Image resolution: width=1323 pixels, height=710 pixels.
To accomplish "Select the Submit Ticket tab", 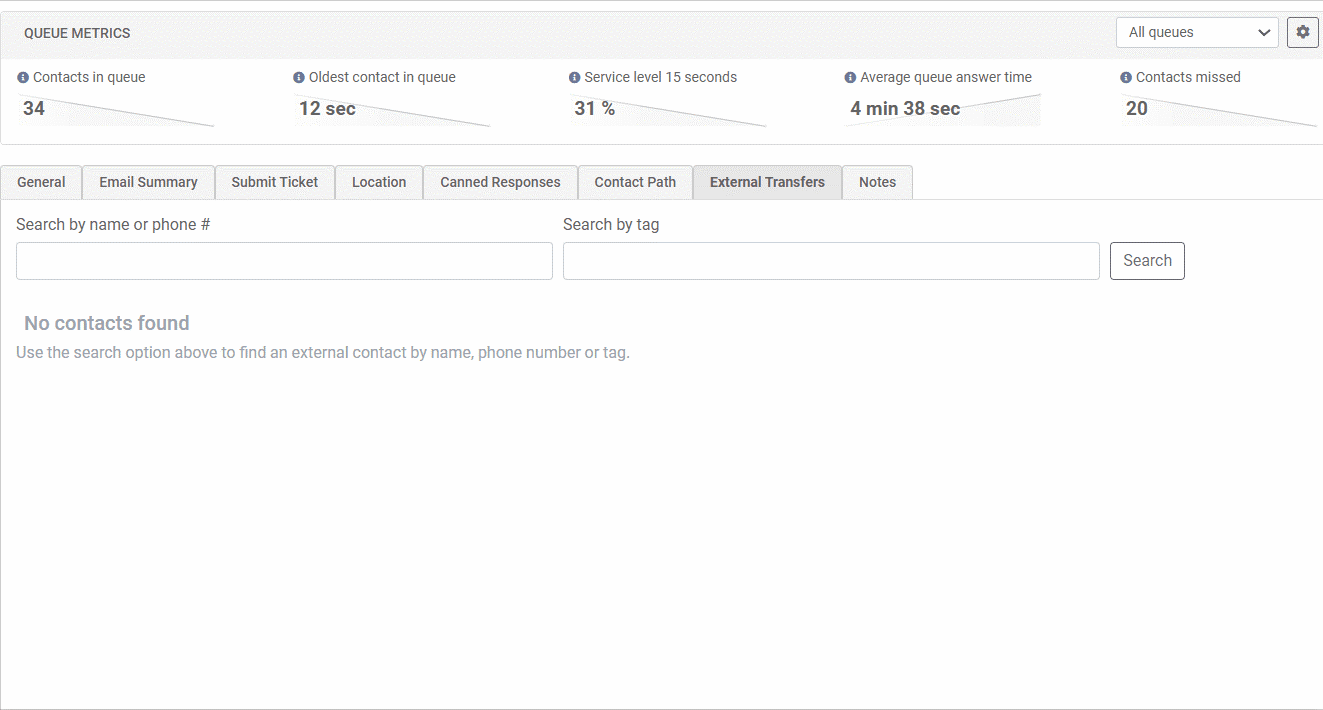I will [274, 182].
